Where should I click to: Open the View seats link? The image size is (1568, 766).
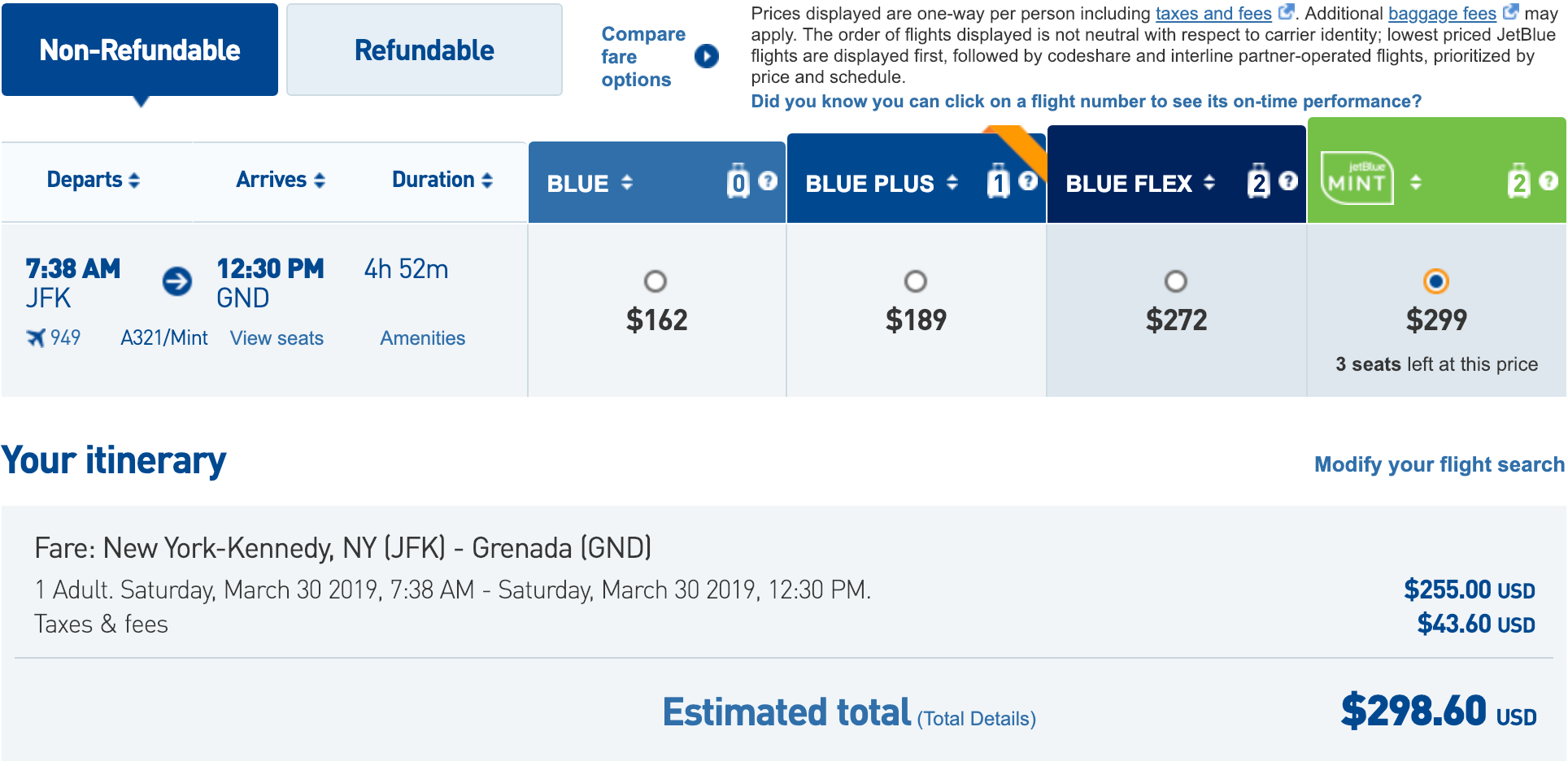277,338
